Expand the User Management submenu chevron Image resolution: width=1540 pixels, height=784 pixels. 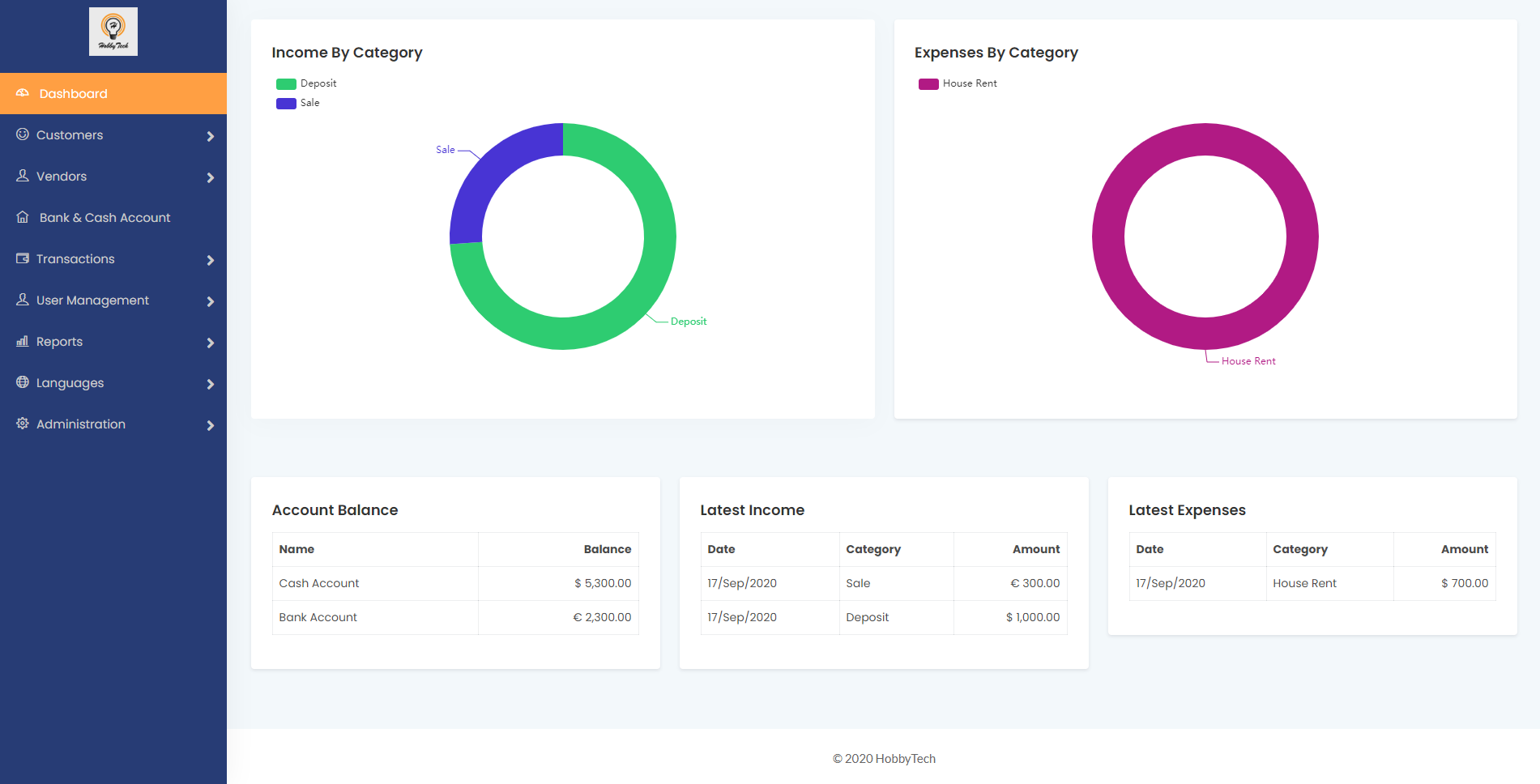[x=211, y=301]
